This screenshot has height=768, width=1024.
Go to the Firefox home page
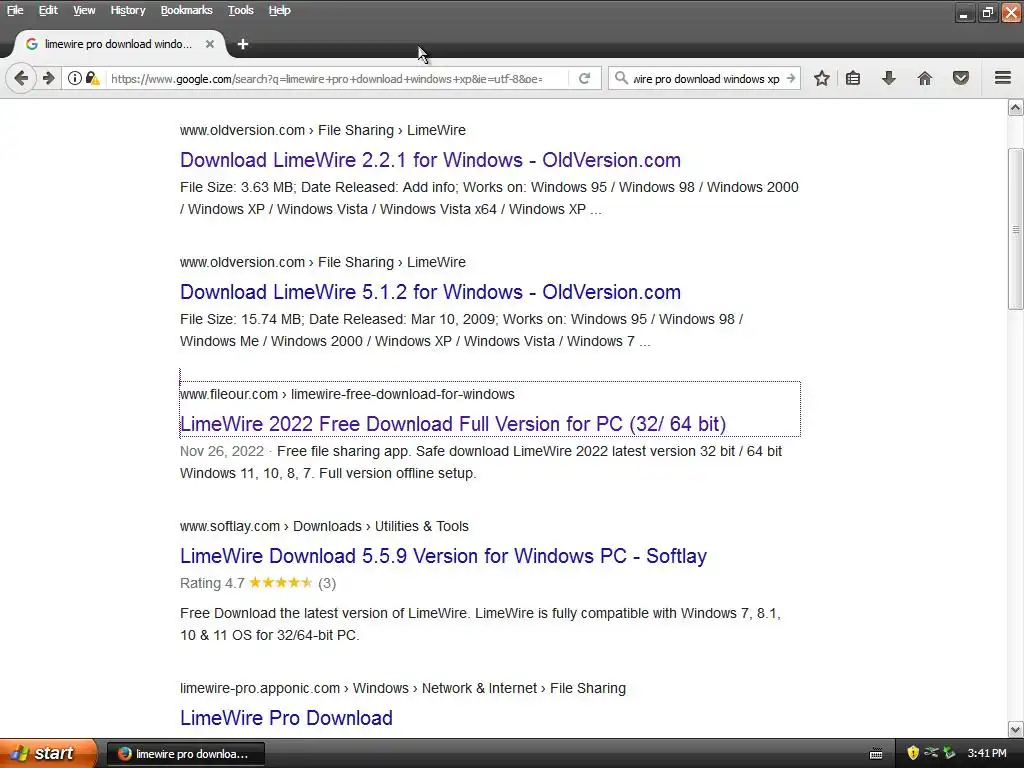pos(925,78)
